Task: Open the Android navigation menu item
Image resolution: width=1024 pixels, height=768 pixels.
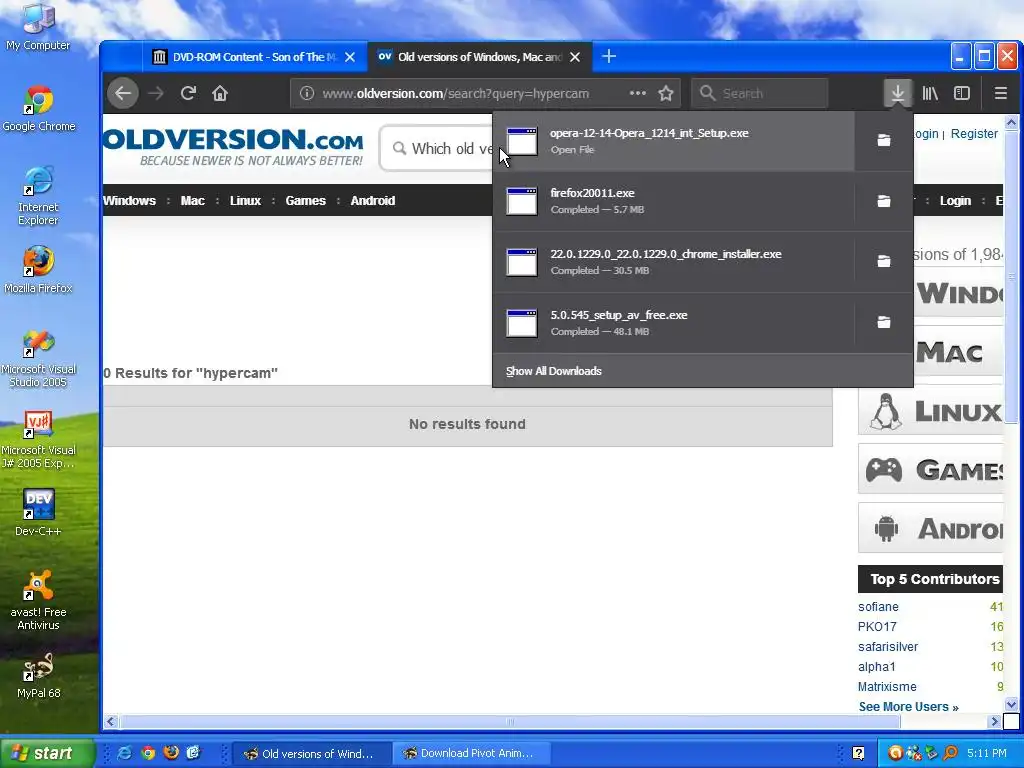Action: tap(372, 200)
